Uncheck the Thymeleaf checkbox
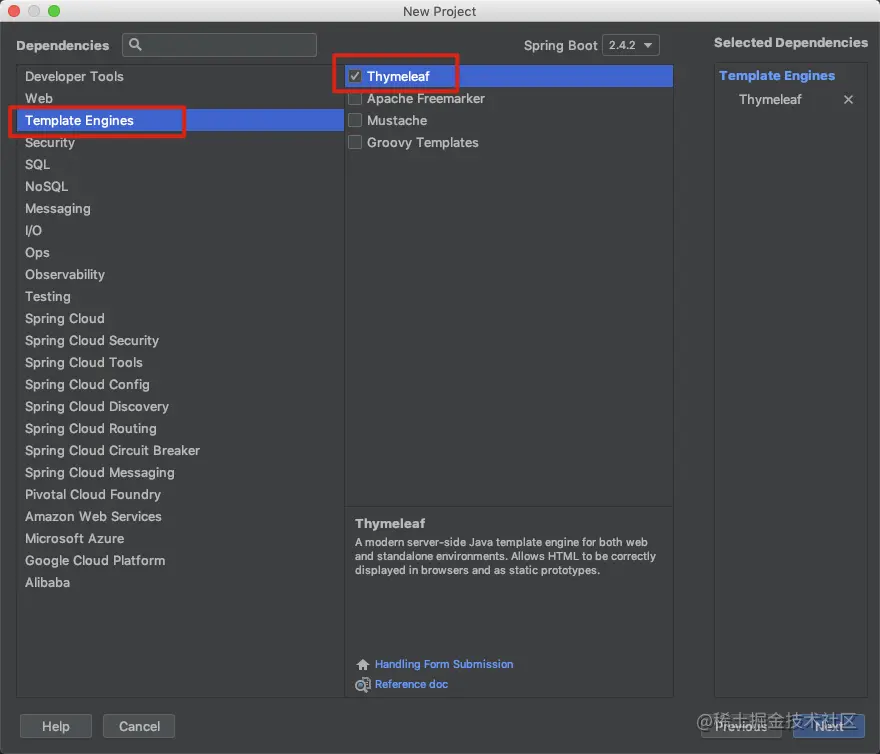Viewport: 880px width, 754px height. click(355, 76)
